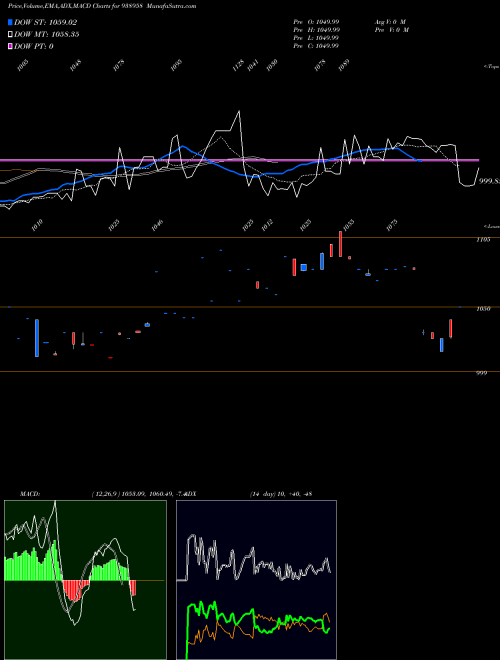Click the 'Pre O: 1049.99' value

pos(316,22)
